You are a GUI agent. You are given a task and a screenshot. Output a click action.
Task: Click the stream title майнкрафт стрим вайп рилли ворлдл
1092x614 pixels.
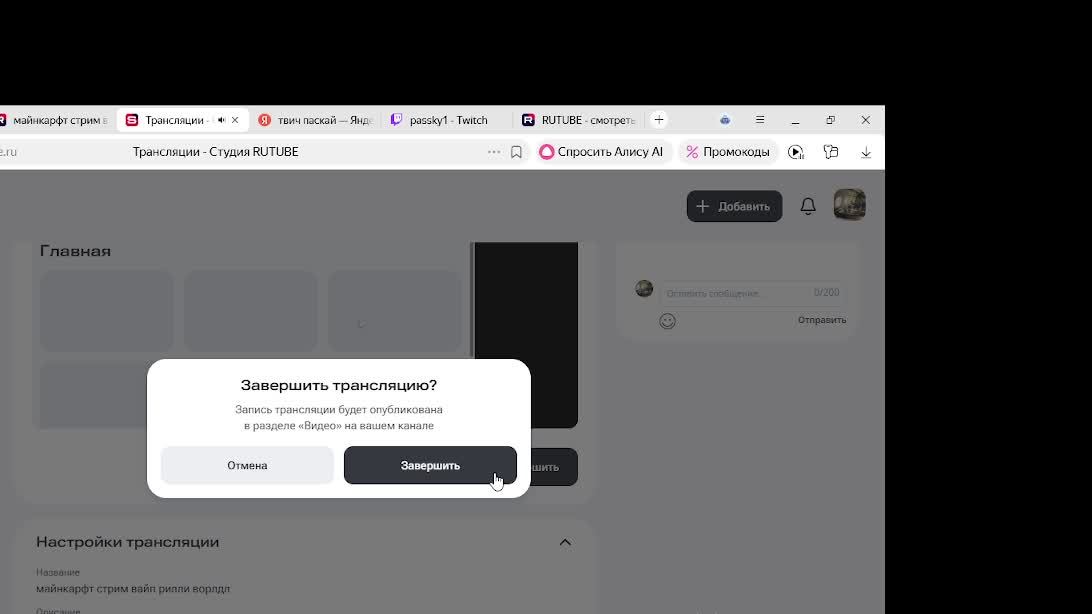(133, 588)
